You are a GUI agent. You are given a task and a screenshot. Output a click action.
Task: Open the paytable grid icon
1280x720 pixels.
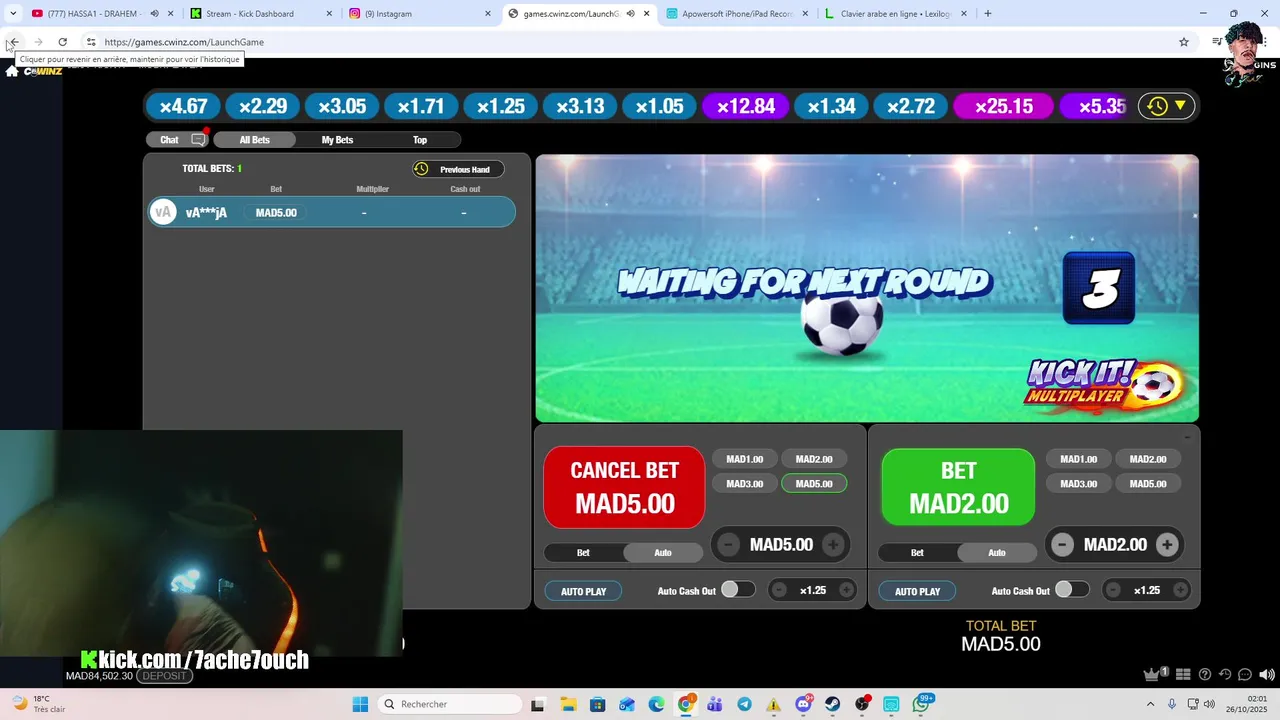click(x=1183, y=675)
